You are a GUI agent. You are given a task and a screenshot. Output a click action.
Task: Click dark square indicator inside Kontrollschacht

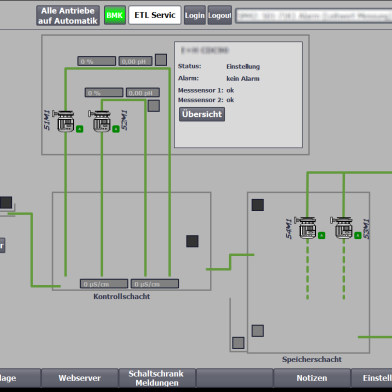tap(192, 241)
